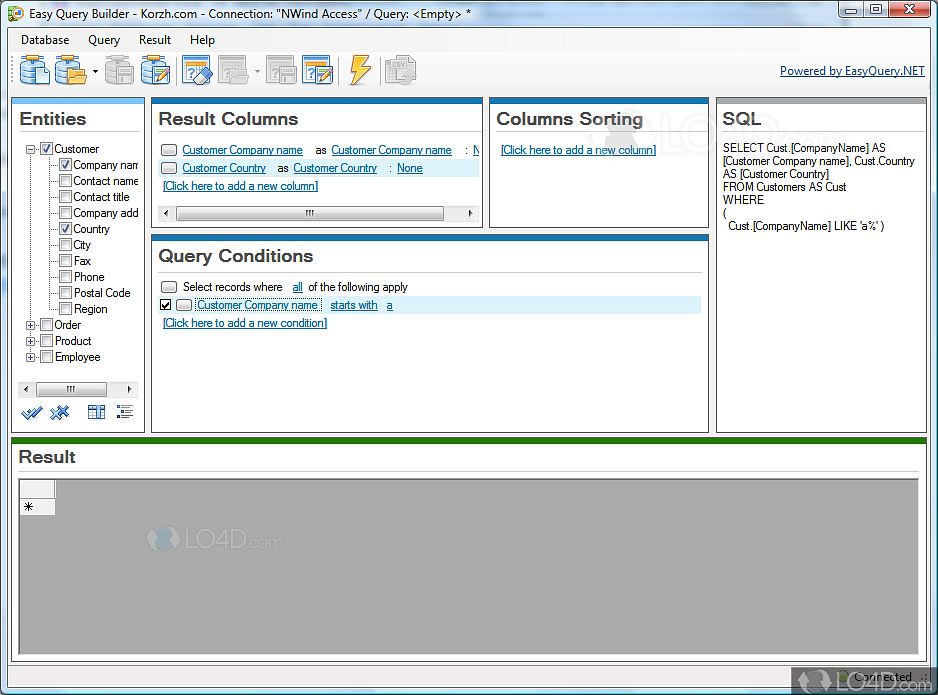Toggle the City checkbox in the Entities tree
The image size is (938, 695).
pos(65,244)
